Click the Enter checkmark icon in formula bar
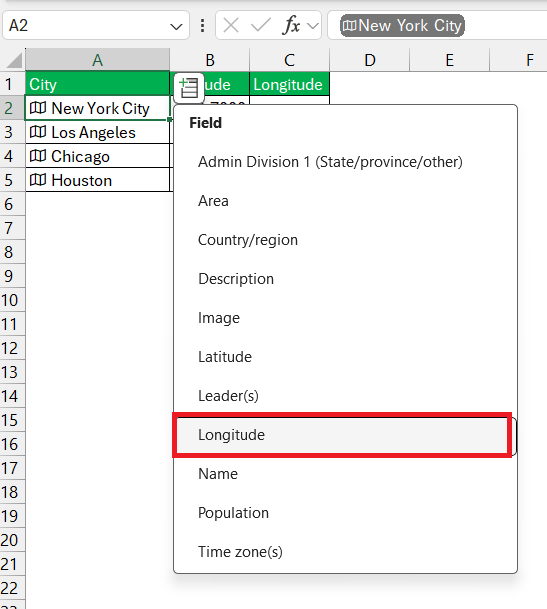547x609 pixels. 261,26
